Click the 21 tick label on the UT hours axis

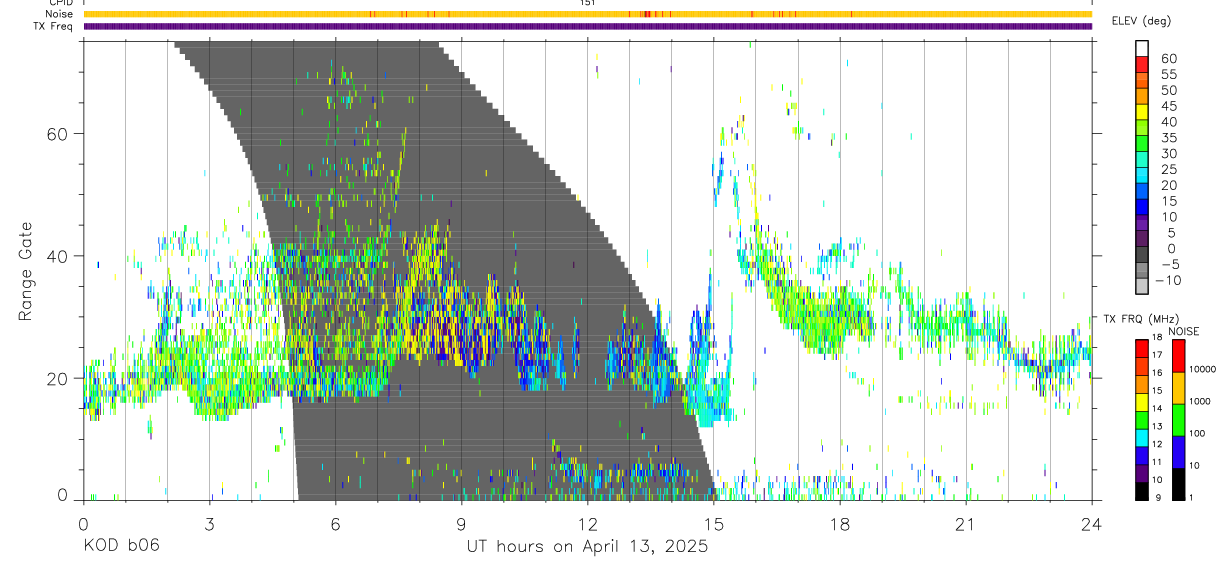tap(965, 523)
